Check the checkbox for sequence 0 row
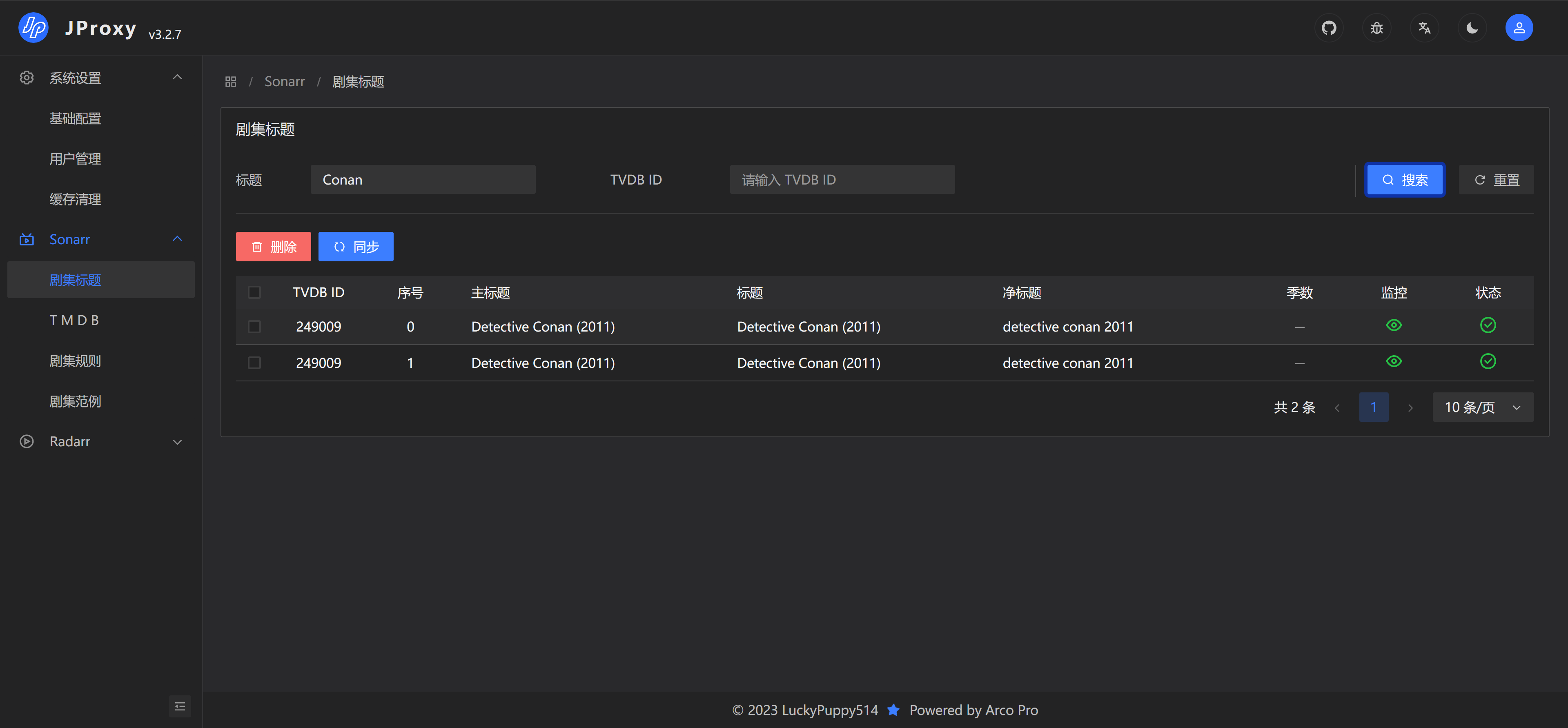The height and width of the screenshot is (728, 1568). [x=254, y=326]
